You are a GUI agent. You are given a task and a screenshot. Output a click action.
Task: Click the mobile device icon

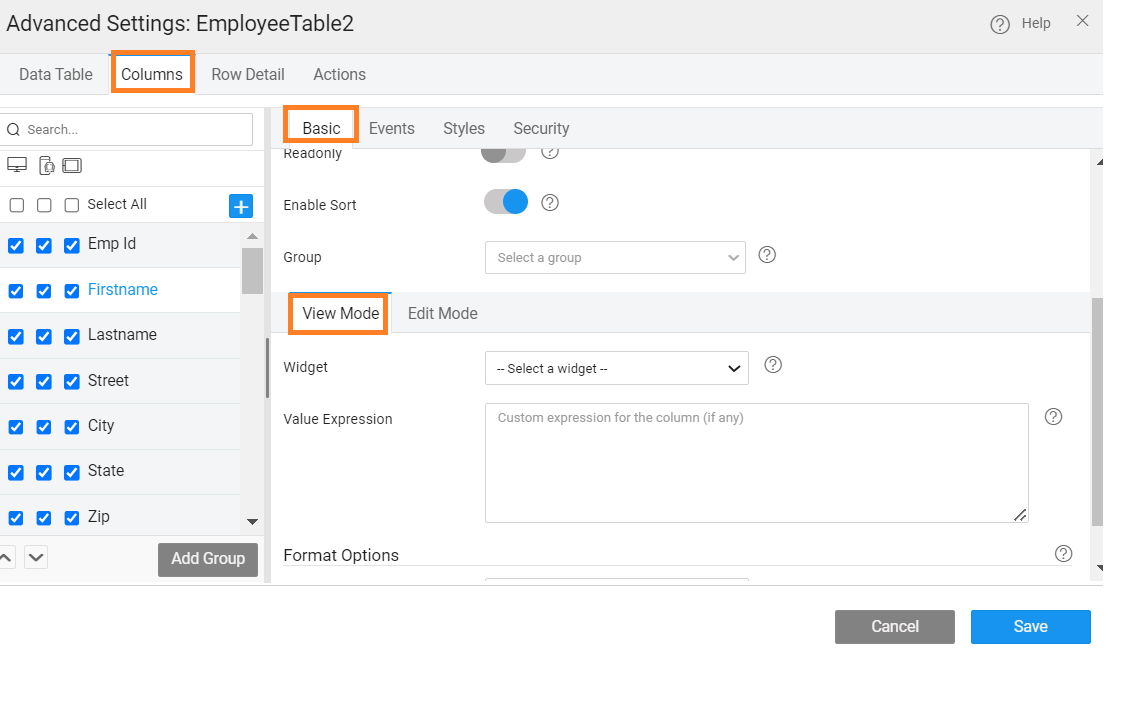(x=46, y=165)
